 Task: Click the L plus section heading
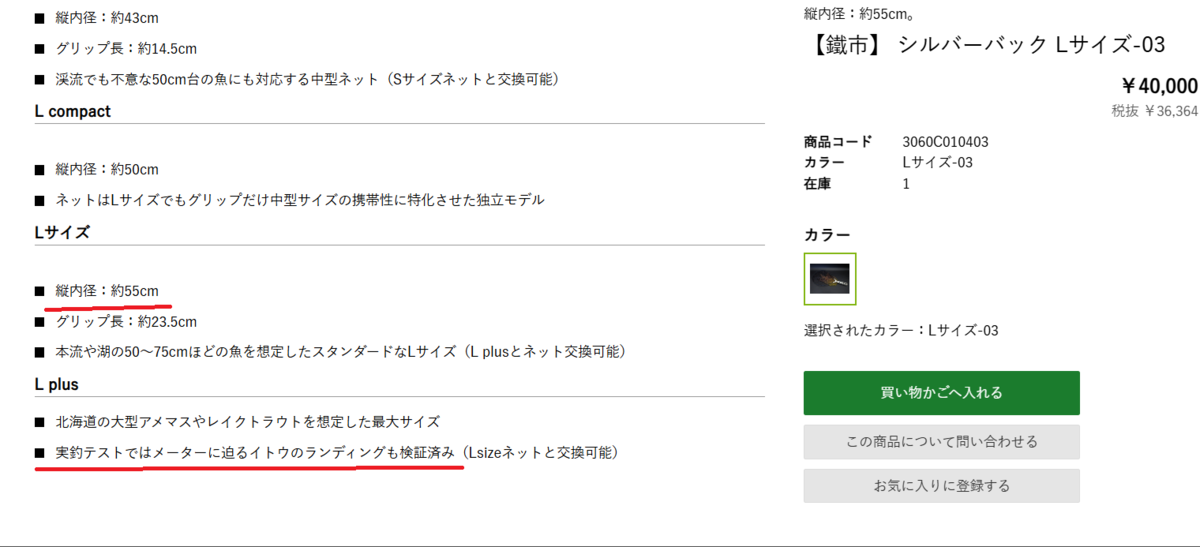point(57,384)
